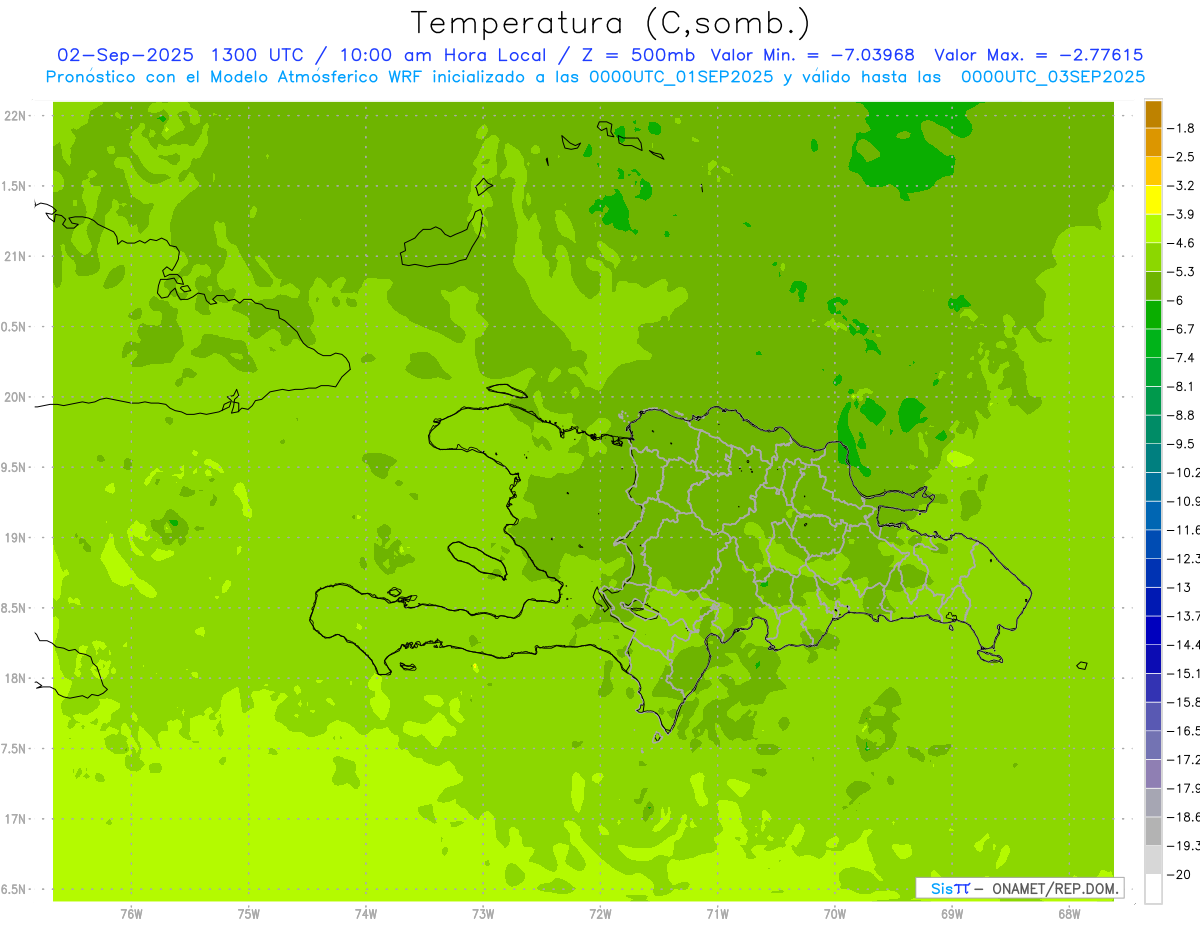Click the brown swatch above -1.8
Viewport: 1200px width, 927px height.
pyautogui.click(x=1153, y=114)
